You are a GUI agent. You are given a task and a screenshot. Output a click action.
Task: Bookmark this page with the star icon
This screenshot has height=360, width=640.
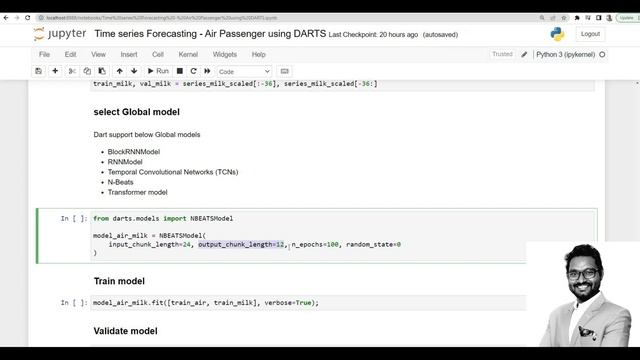point(564,18)
